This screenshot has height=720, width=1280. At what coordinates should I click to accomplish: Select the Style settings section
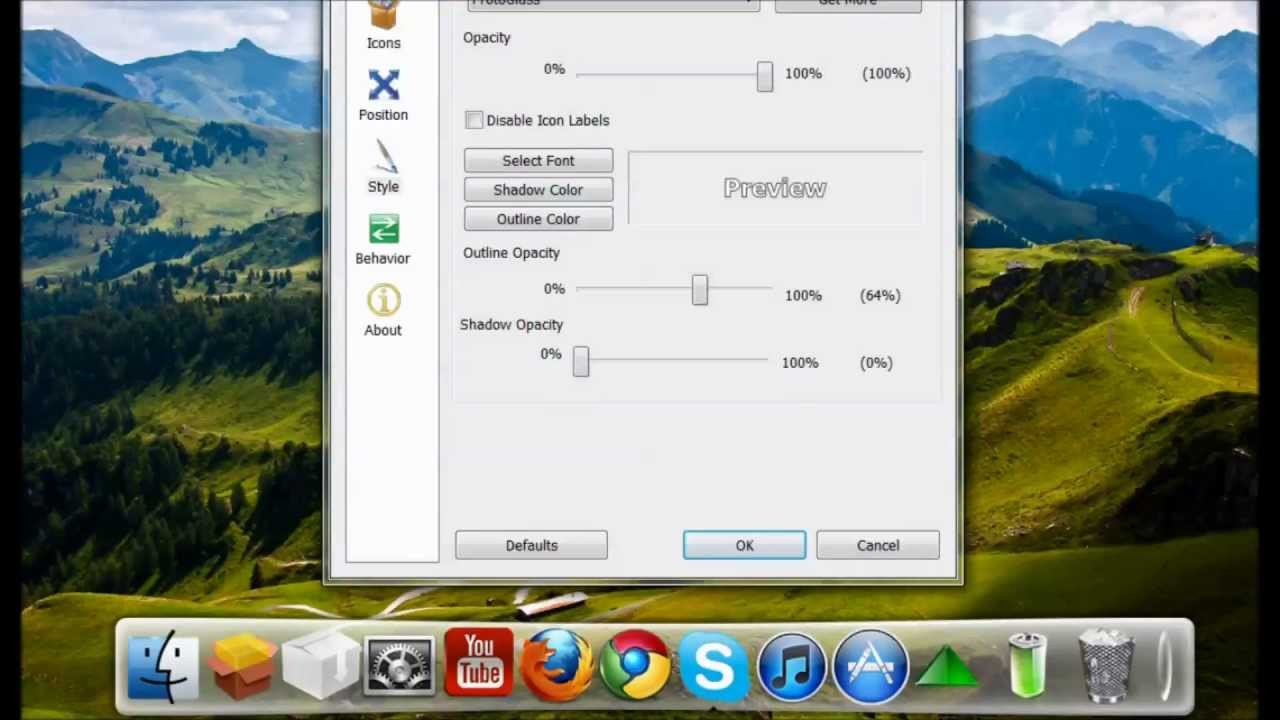383,167
